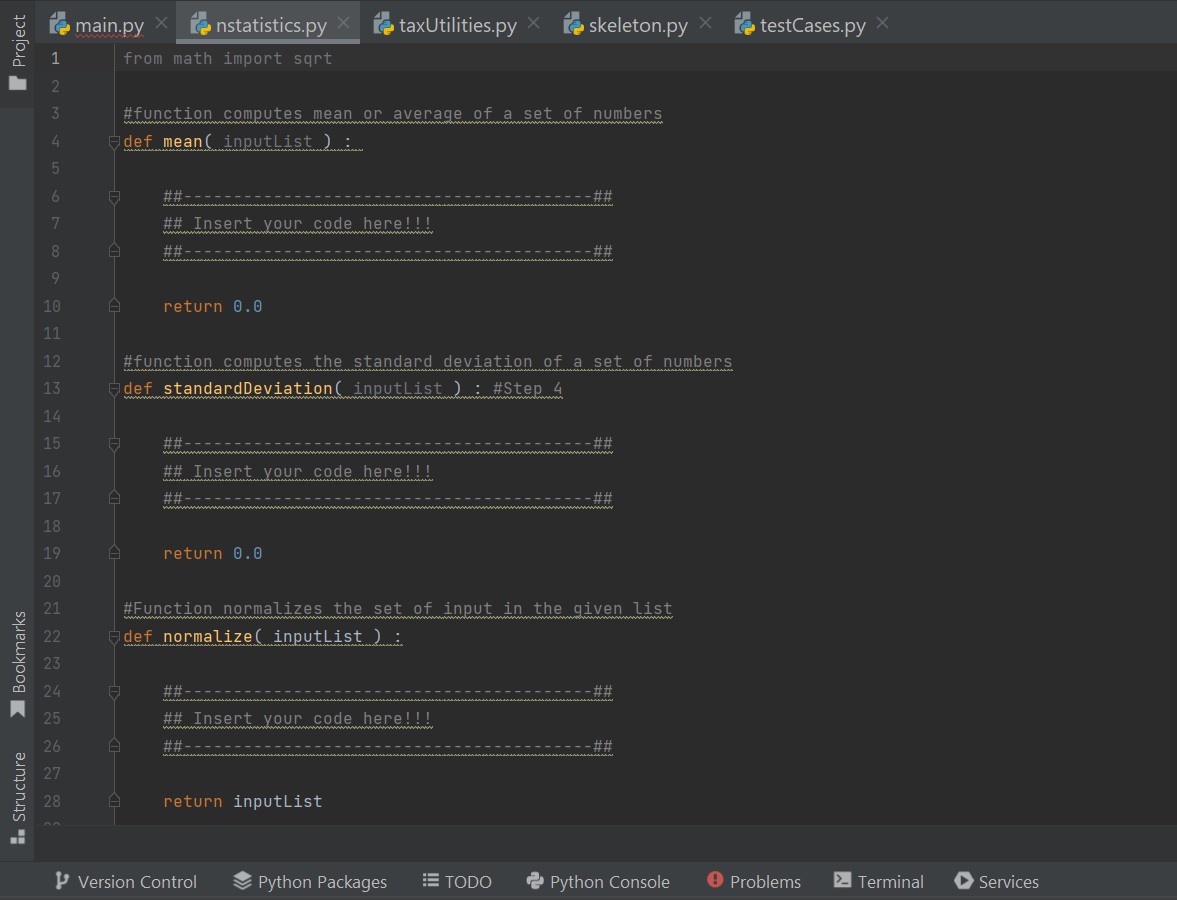Open the Version Control panel

(x=125, y=881)
